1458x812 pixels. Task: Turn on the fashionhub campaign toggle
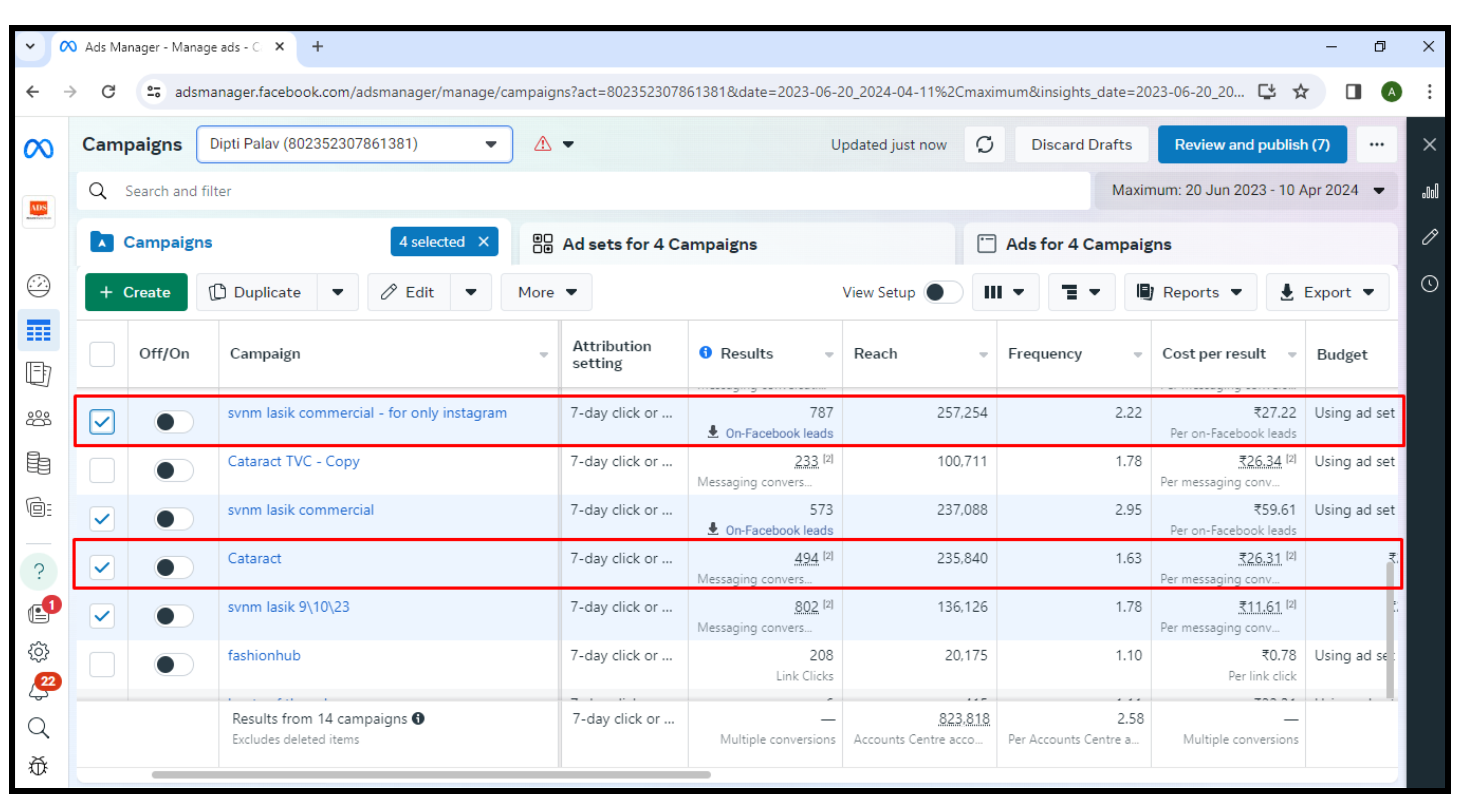173,664
